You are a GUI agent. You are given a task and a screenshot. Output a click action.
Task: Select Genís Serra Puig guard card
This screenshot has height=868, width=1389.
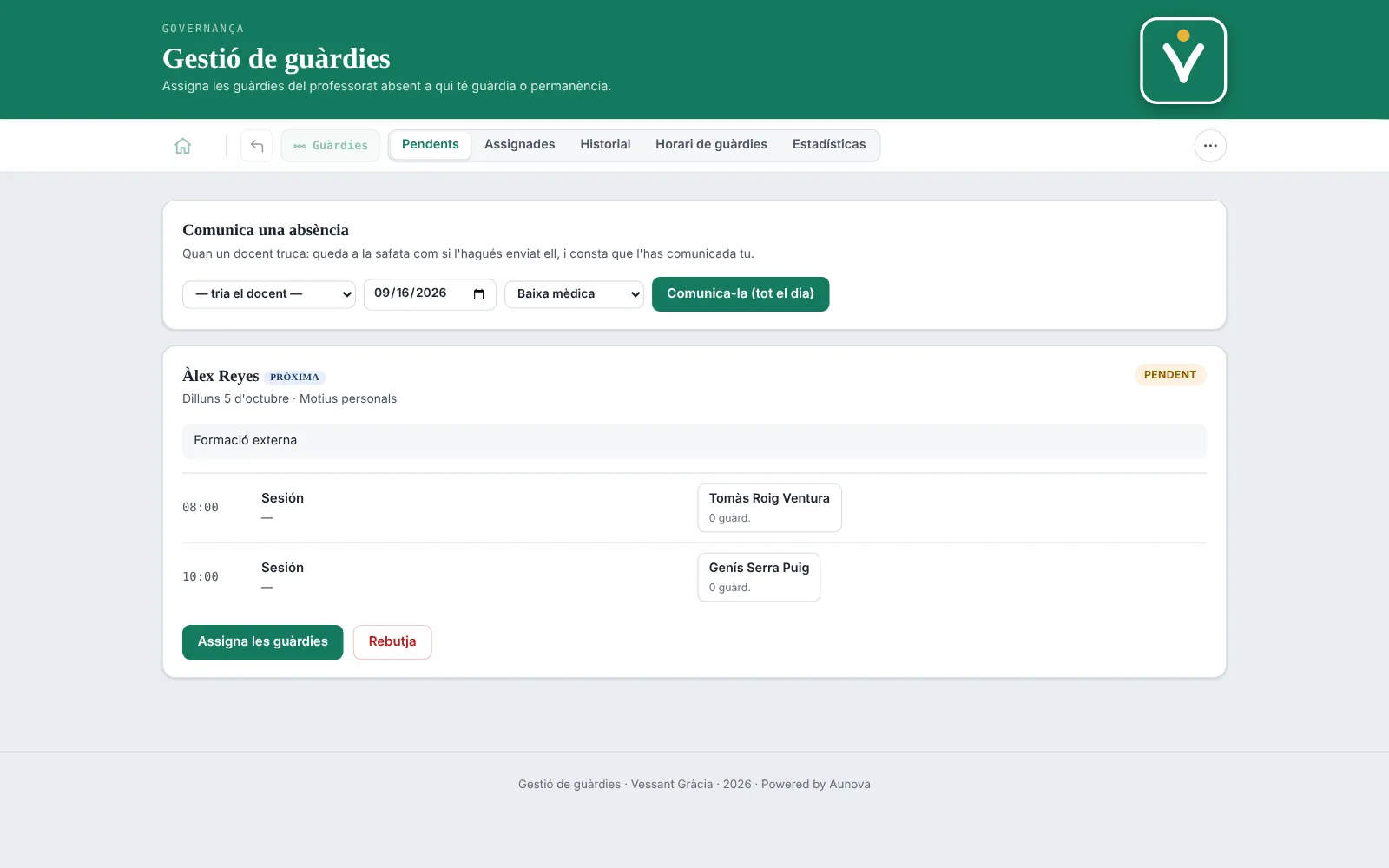(759, 577)
